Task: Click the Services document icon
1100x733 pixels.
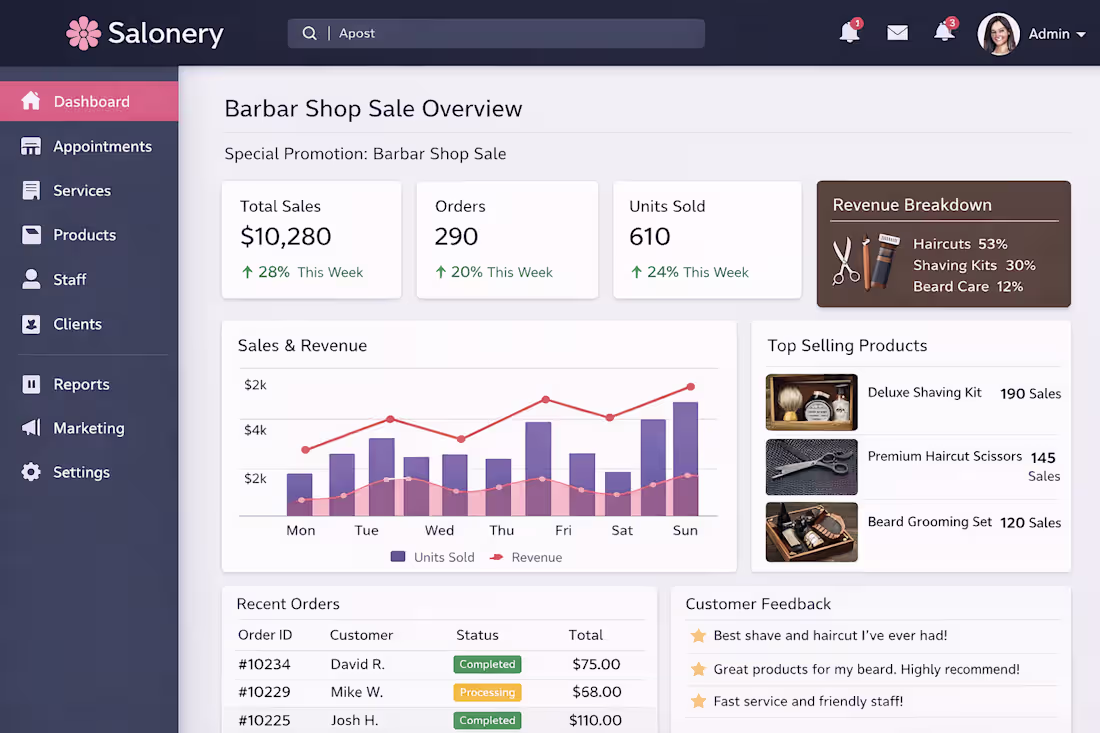Action: pos(31,190)
